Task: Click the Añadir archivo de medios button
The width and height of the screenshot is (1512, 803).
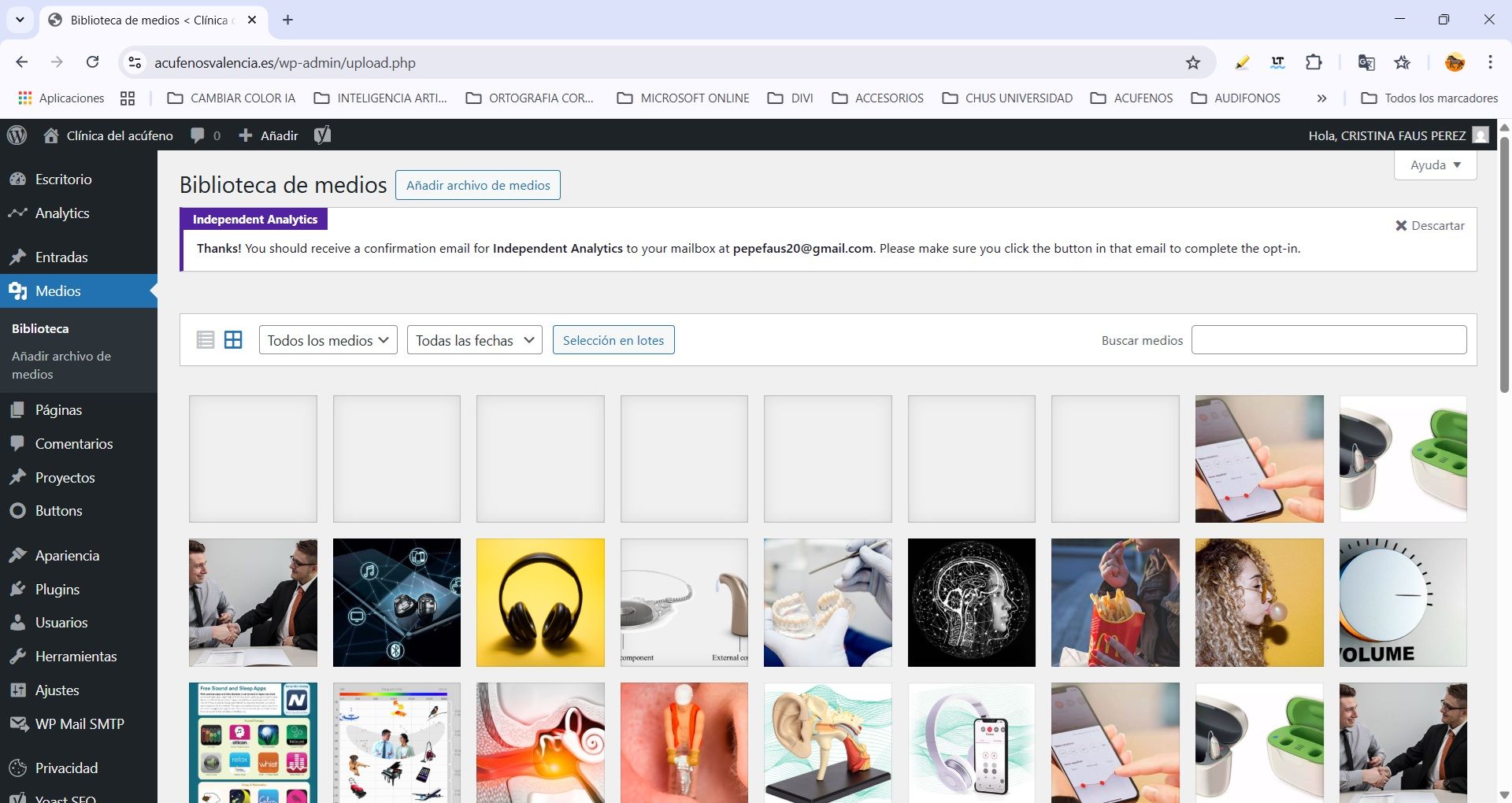Action: pos(478,185)
